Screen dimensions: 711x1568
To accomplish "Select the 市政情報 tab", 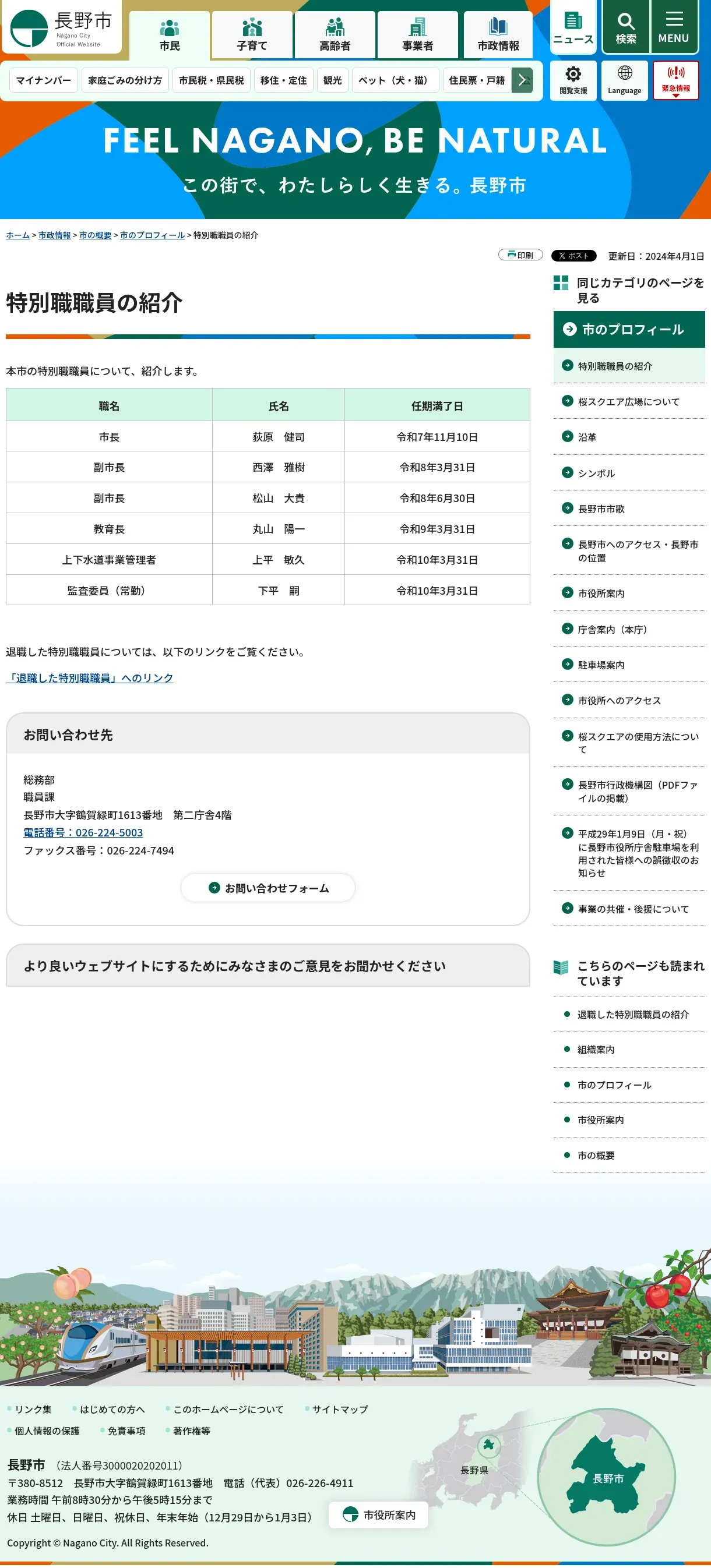I will (x=498, y=36).
